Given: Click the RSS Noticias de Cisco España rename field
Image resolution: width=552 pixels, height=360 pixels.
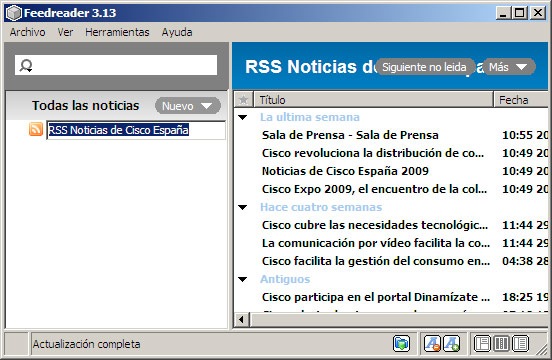Looking at the screenshot, I should pyautogui.click(x=136, y=130).
